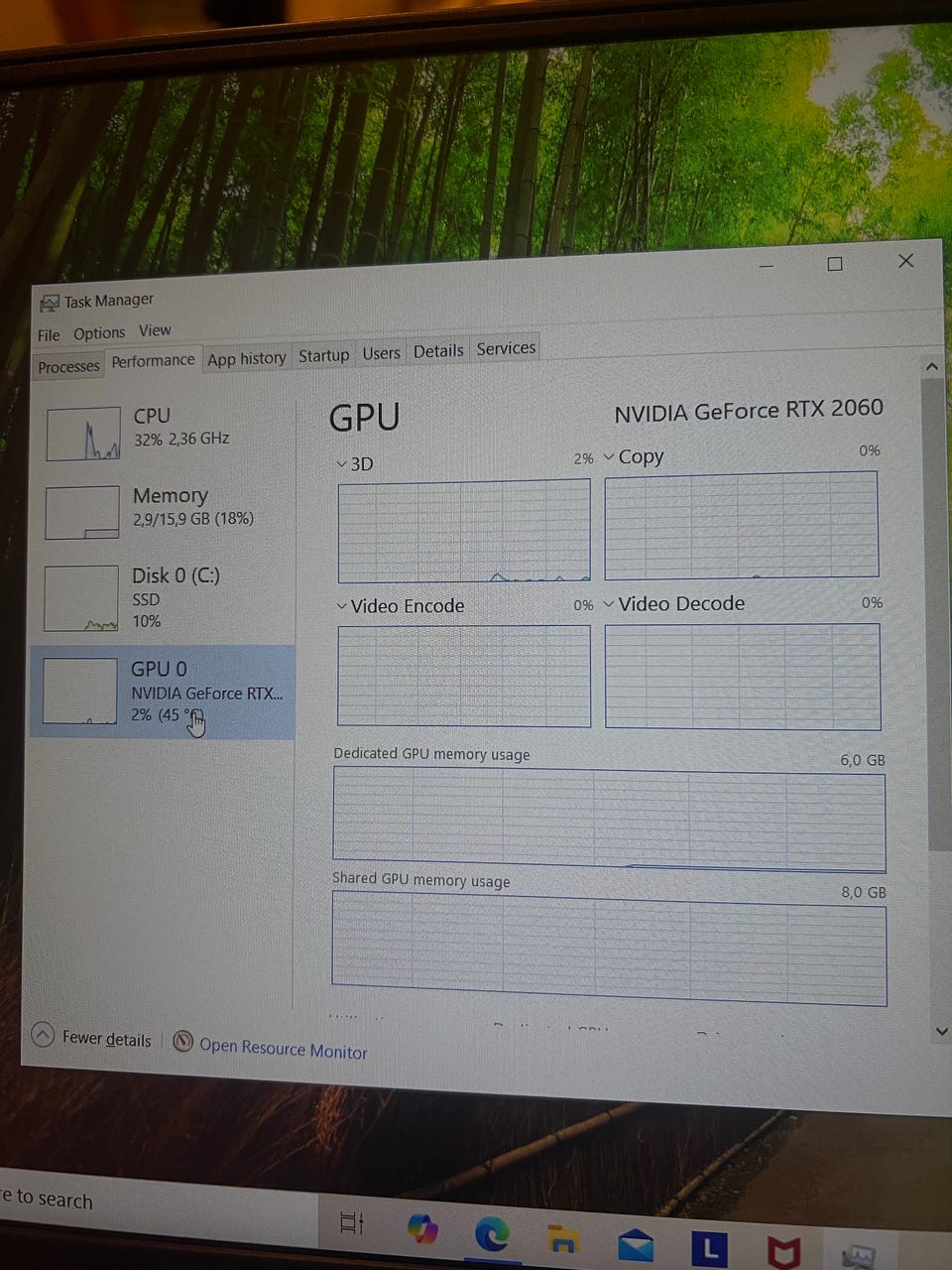The width and height of the screenshot is (952, 1270).
Task: Click the large 'GPU' heading
Action: 364,418
